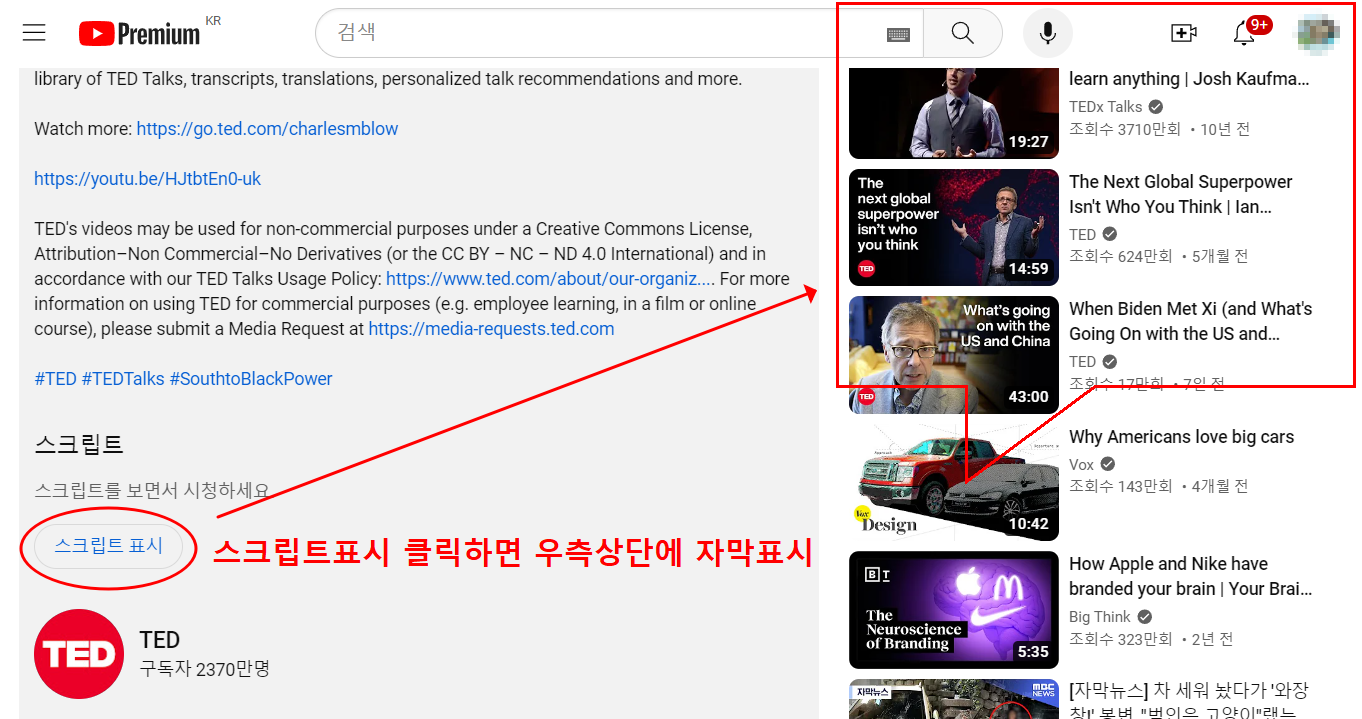
Task: Click the Vox channel name
Action: tap(1082, 465)
